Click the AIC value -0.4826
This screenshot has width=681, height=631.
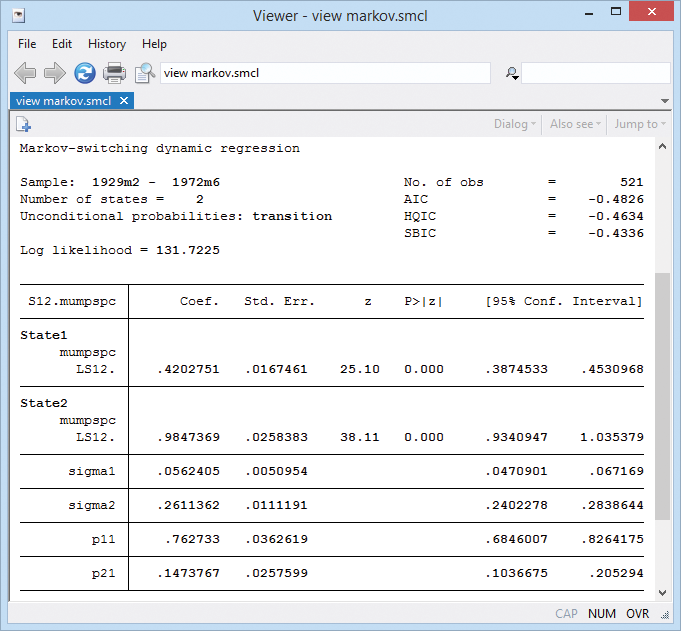616,199
